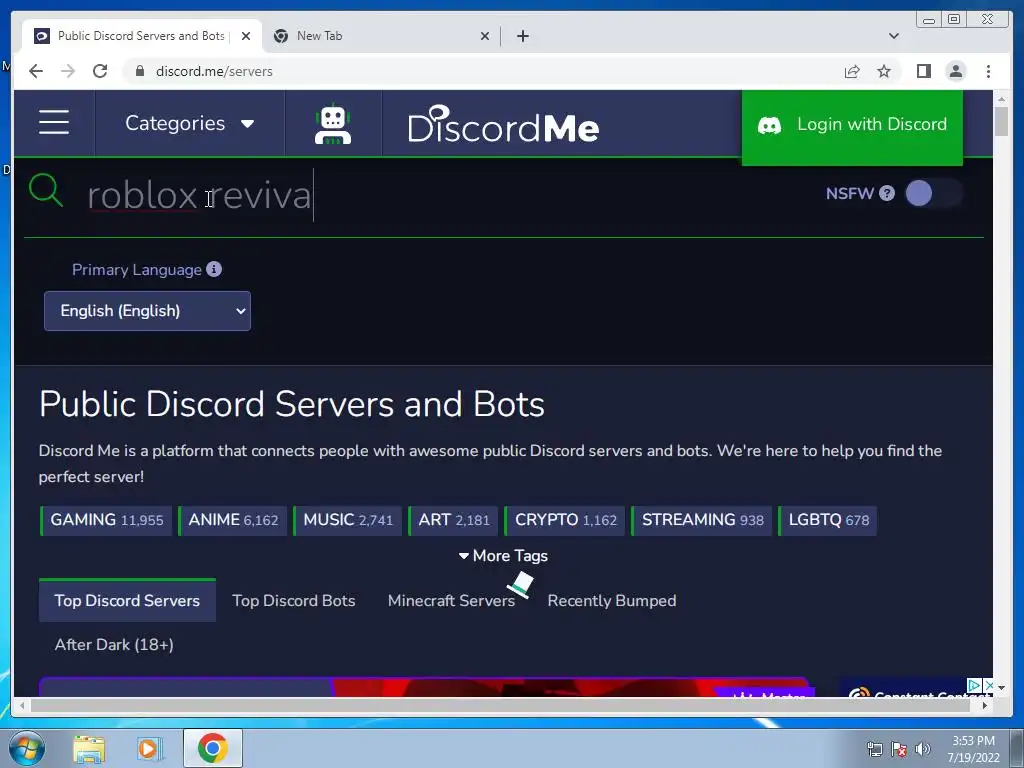The image size is (1024, 768).
Task: Switch to the New Tab browser tab
Action: tap(383, 36)
